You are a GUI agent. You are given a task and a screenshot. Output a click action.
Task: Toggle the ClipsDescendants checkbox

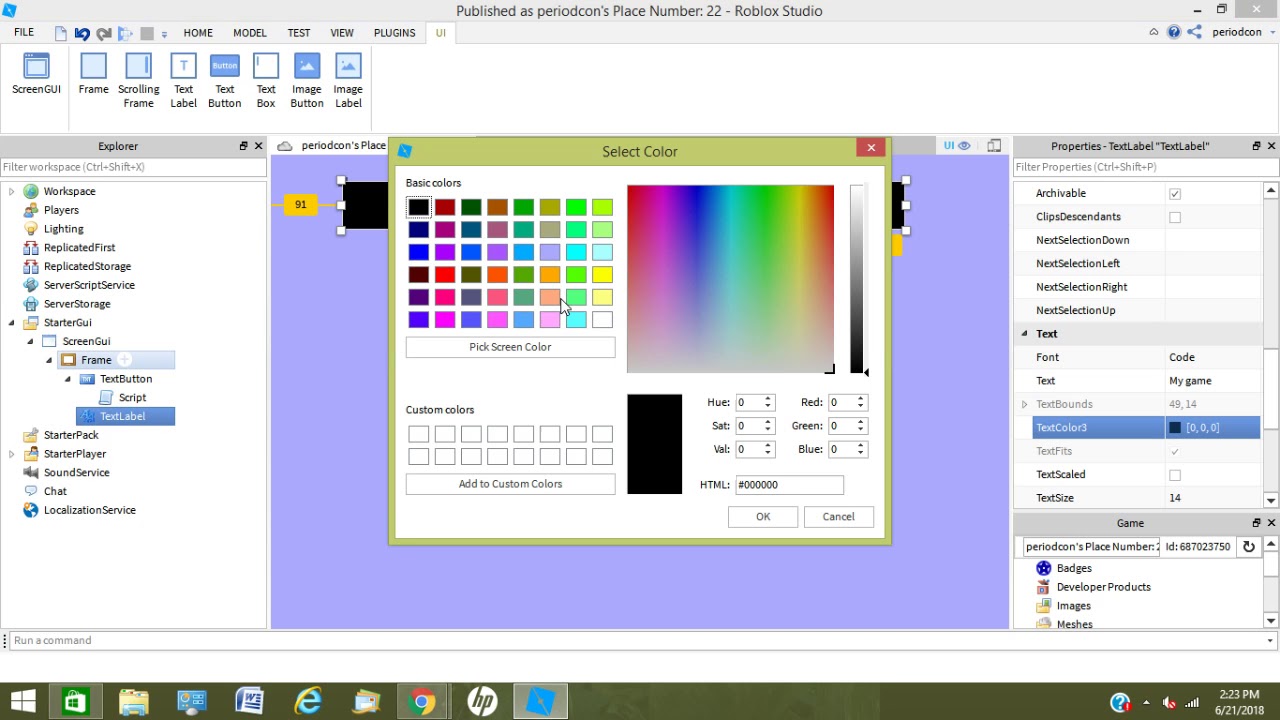(1175, 217)
